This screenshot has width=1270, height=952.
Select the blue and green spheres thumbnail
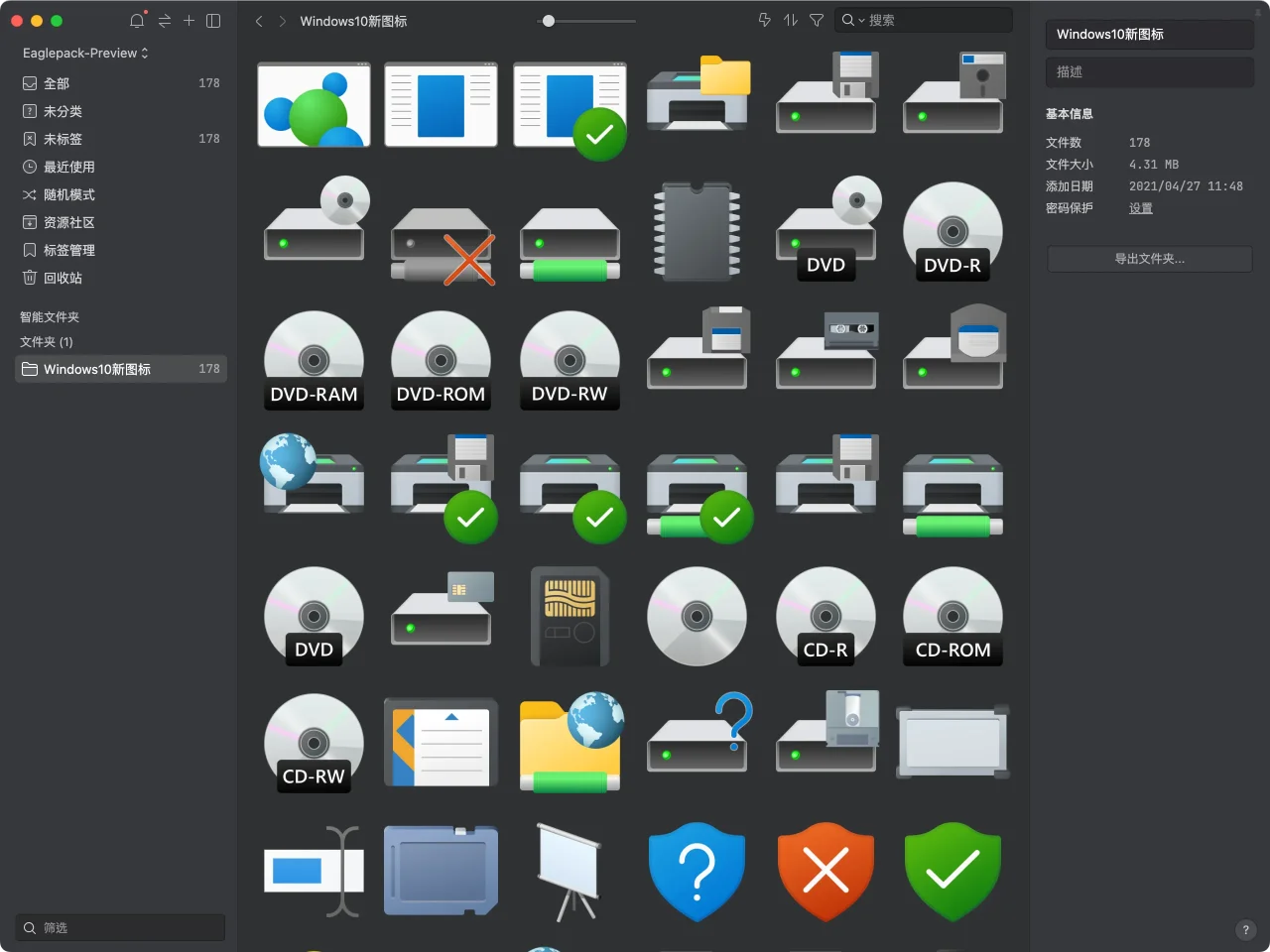click(314, 104)
